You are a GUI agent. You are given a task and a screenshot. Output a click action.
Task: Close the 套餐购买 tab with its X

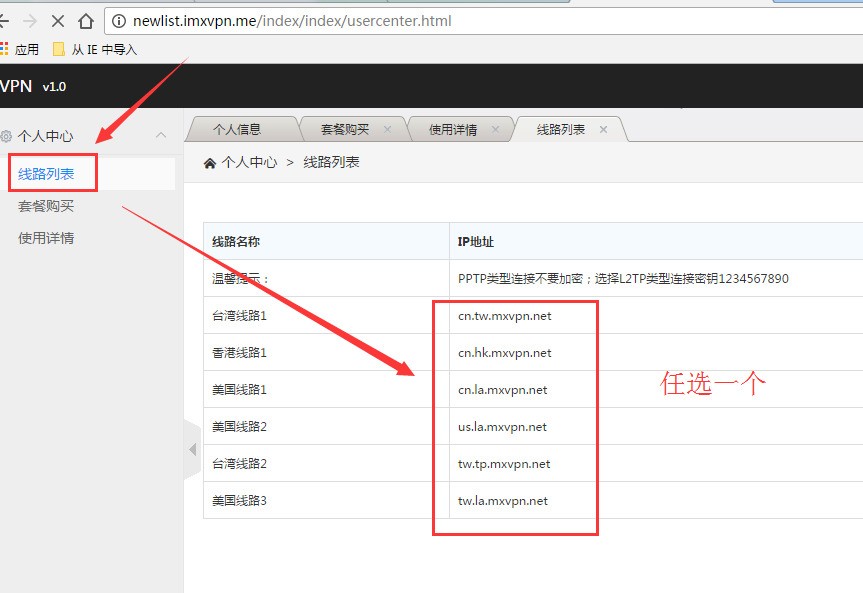pos(387,129)
